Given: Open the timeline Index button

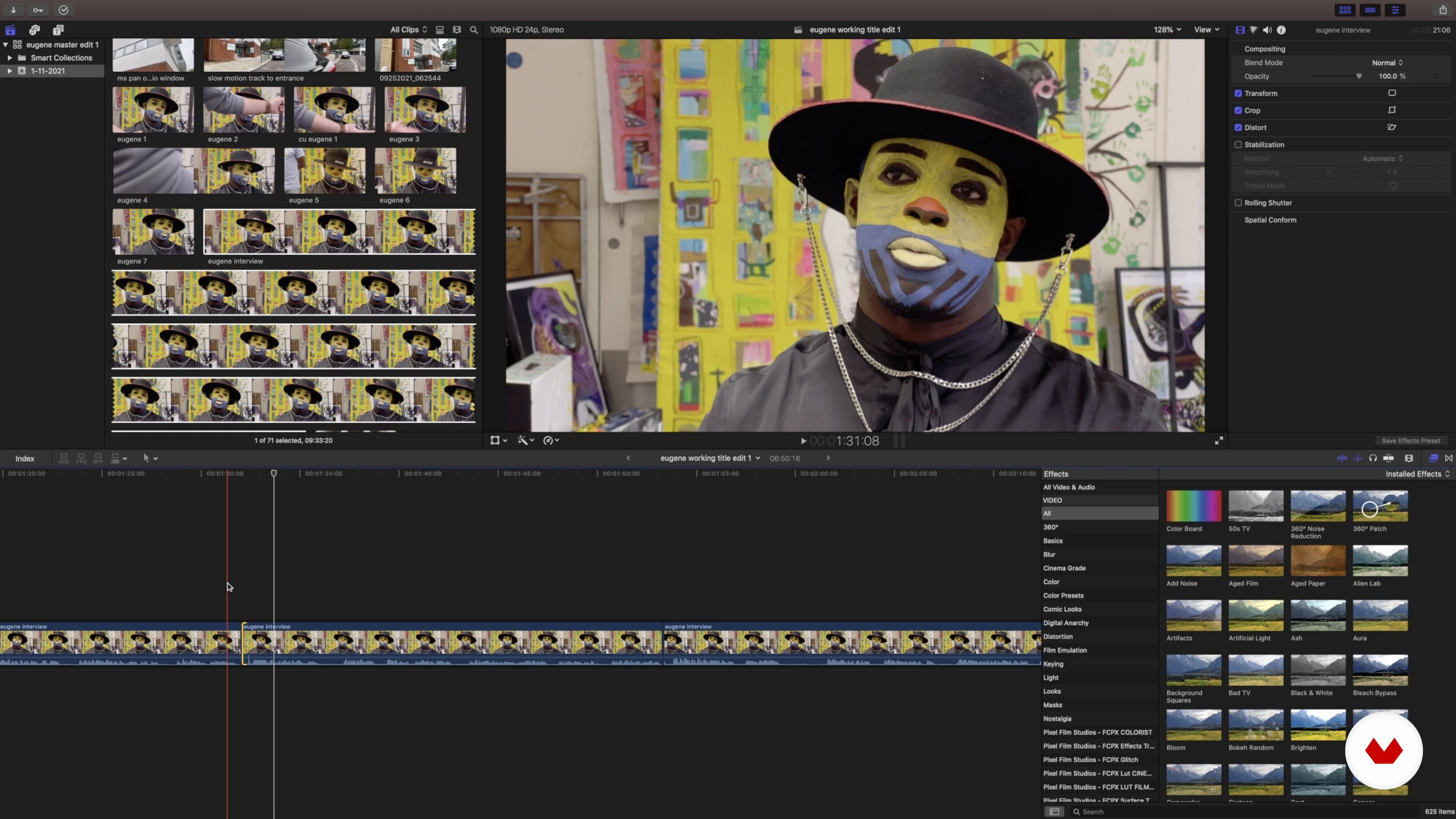Looking at the screenshot, I should [25, 458].
